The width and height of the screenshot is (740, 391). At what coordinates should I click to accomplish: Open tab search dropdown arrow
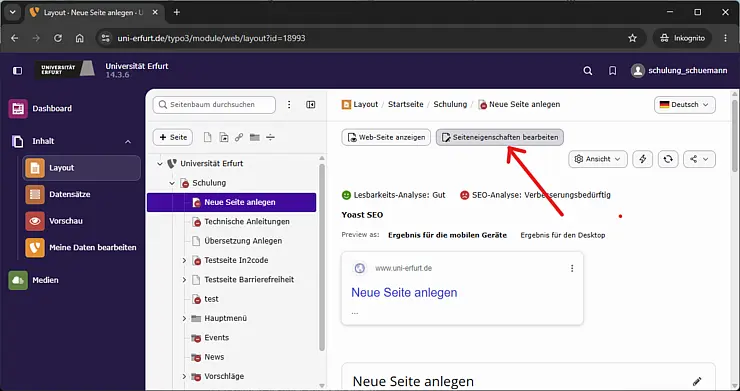(13, 12)
